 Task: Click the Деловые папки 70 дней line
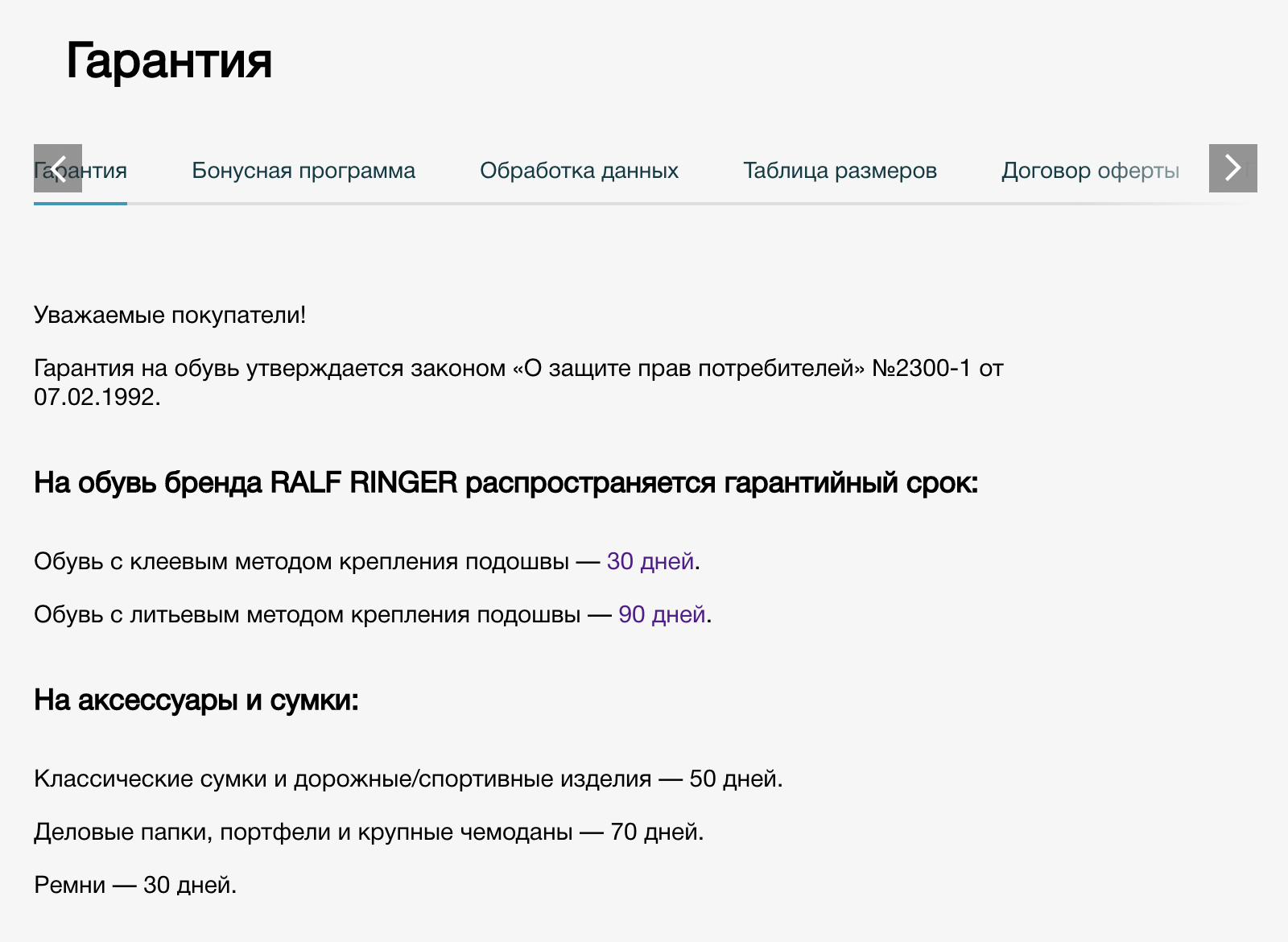point(369,832)
